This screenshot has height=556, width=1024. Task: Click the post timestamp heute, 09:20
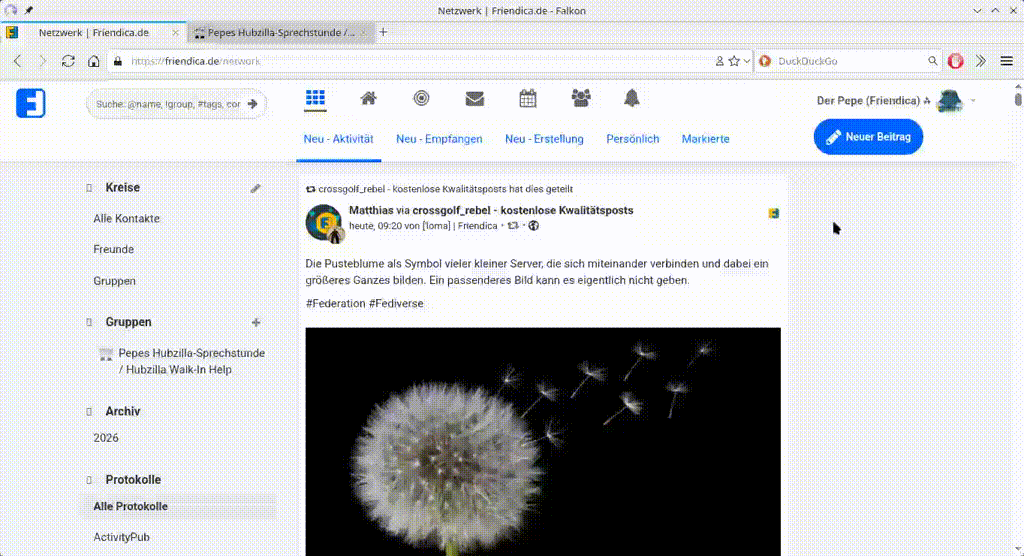click(375, 226)
